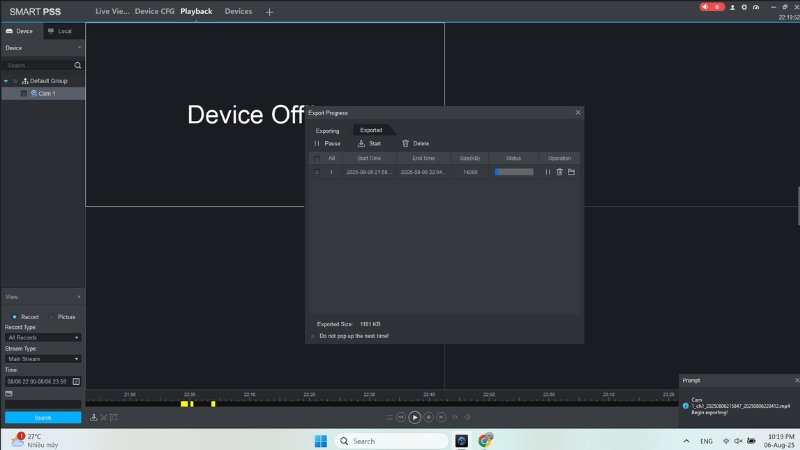Image resolution: width=800 pixels, height=450 pixels.
Task: Click the download icon below the timeline
Action: point(93,417)
